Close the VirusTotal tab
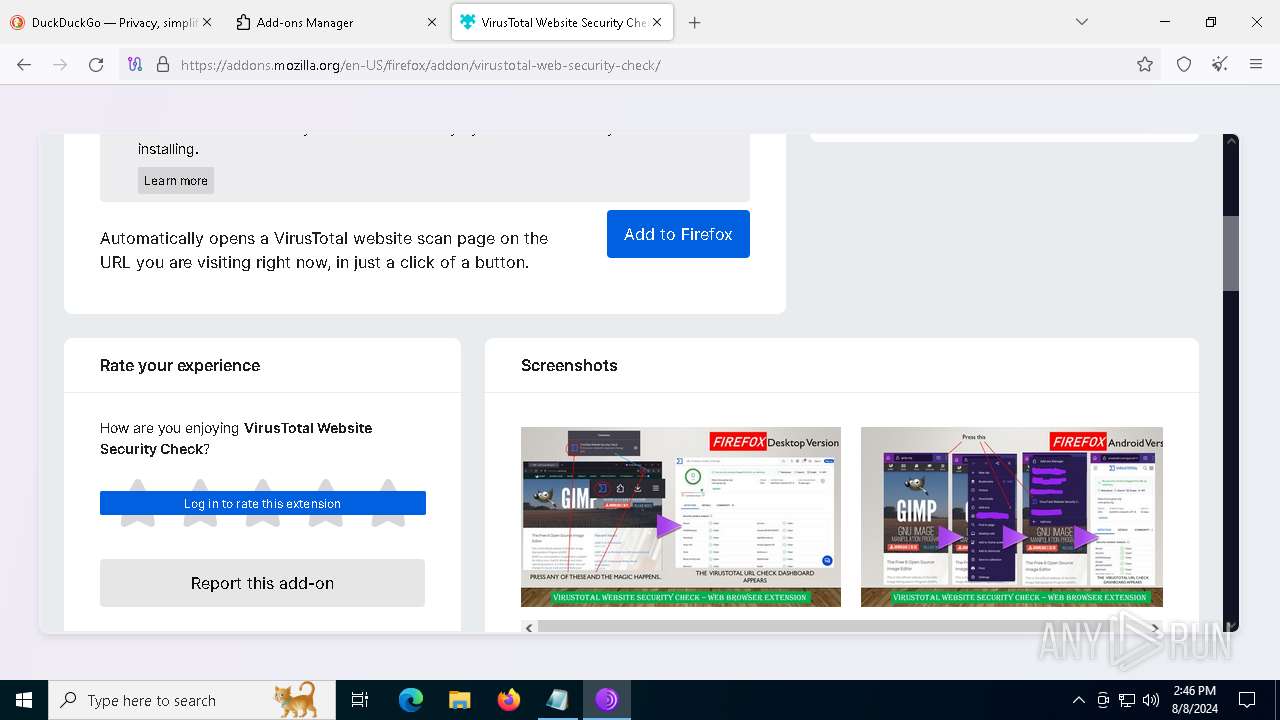The width and height of the screenshot is (1280, 720). click(x=657, y=22)
